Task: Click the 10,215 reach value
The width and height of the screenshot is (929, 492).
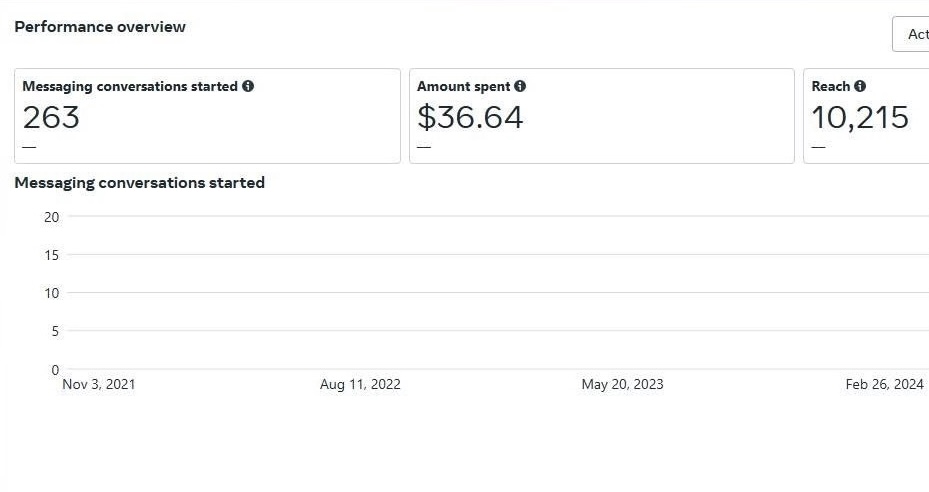Action: point(860,117)
